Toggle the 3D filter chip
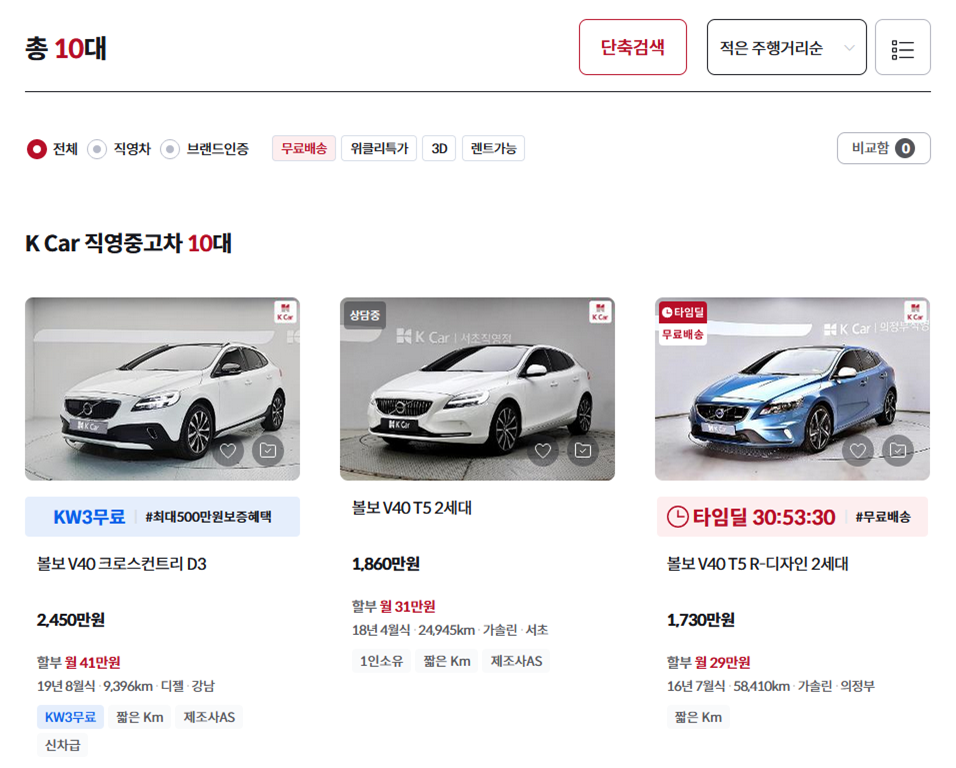The width and height of the screenshot is (956, 768). [439, 148]
